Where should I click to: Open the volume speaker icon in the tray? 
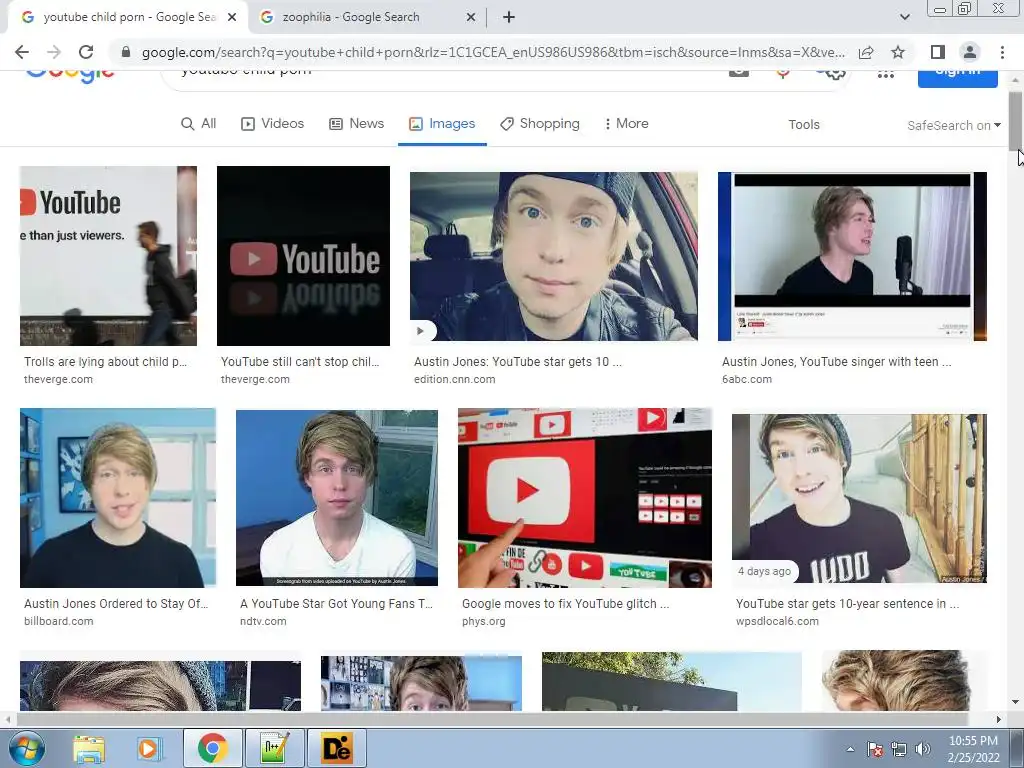click(923, 749)
